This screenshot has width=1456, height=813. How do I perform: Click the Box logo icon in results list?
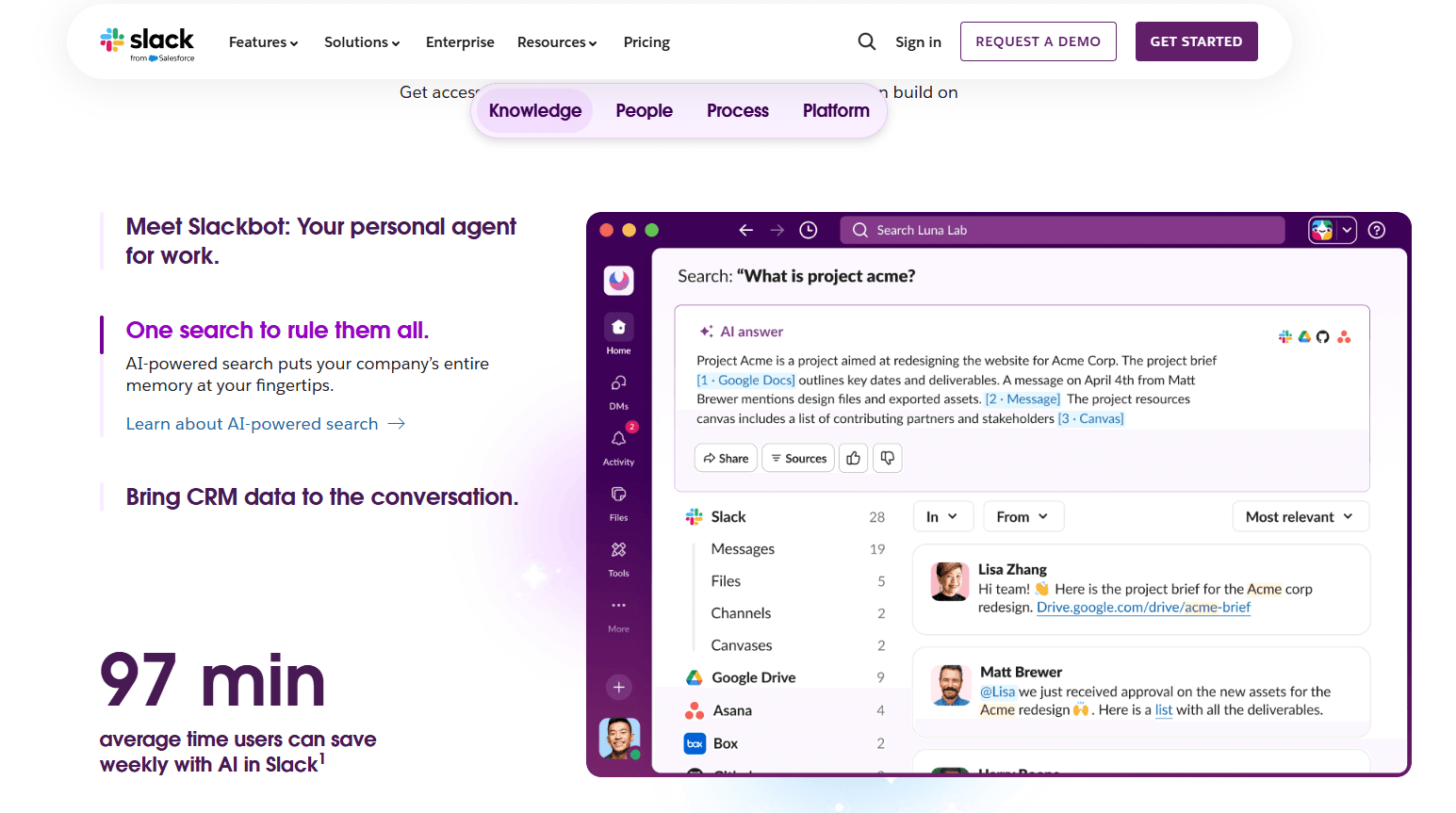pyautogui.click(x=695, y=743)
